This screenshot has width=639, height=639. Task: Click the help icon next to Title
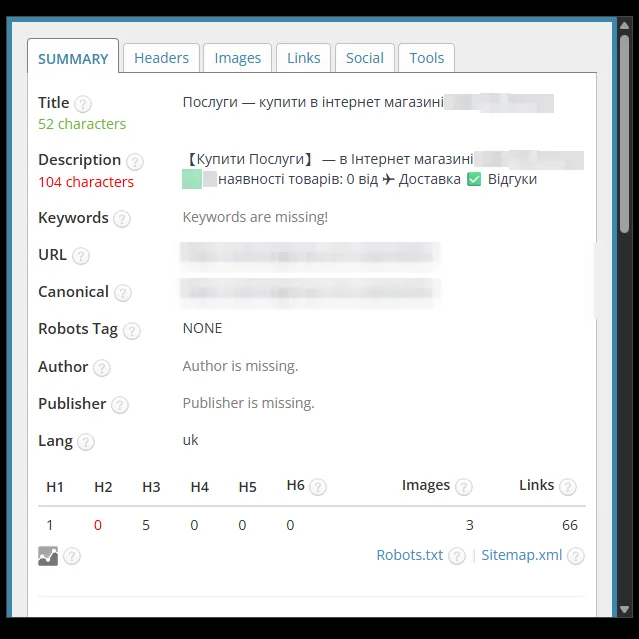tap(83, 104)
